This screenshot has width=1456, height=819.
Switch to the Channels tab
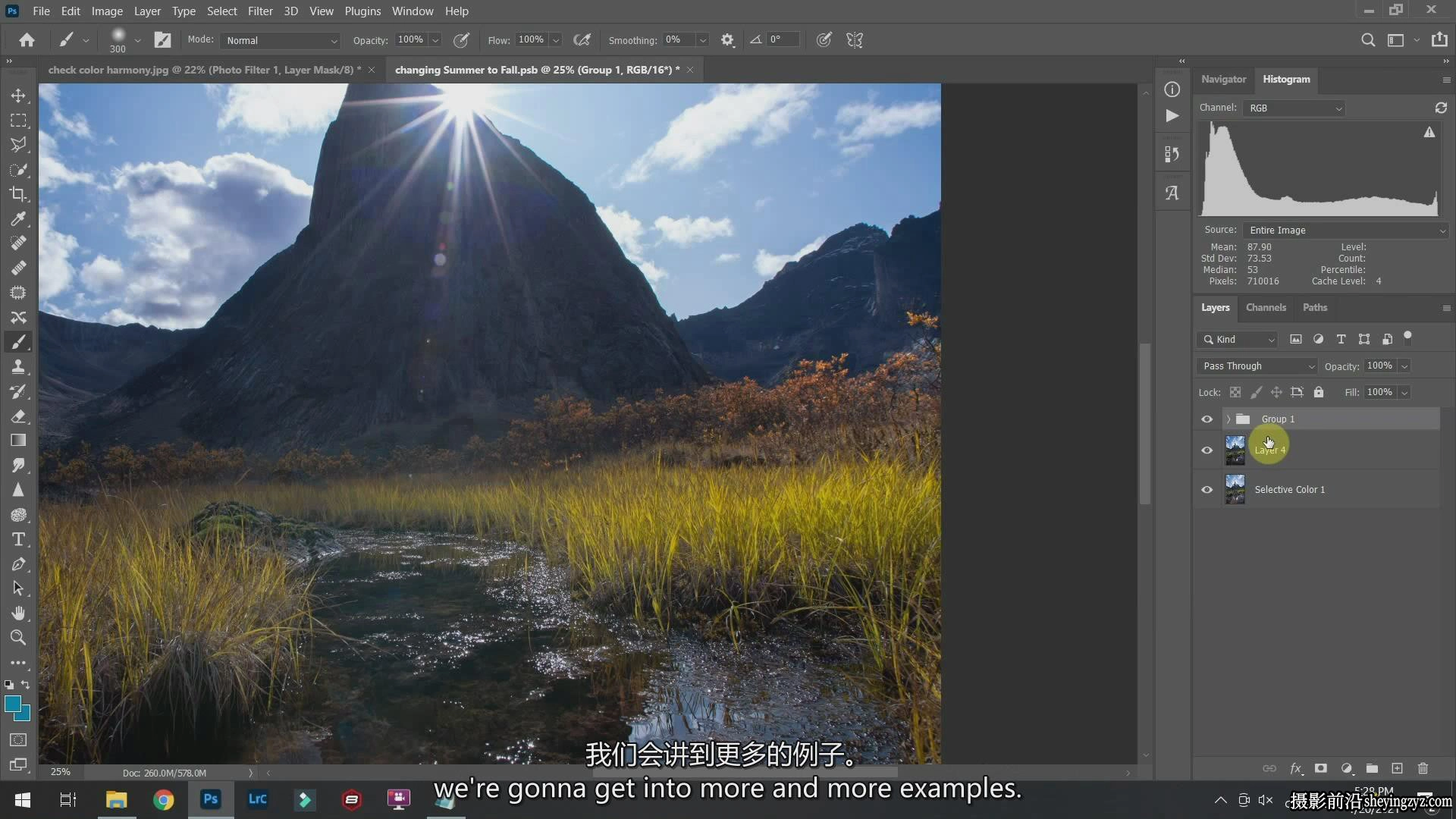pos(1266,307)
